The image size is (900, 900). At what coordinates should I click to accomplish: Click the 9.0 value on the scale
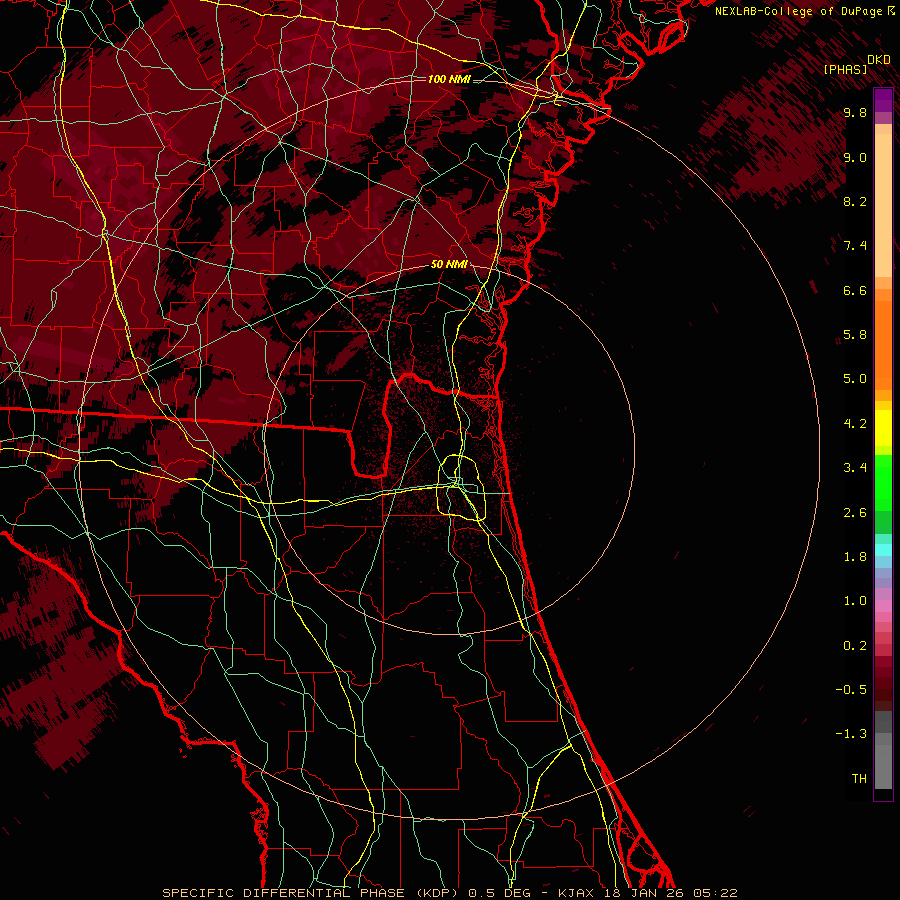click(x=855, y=157)
